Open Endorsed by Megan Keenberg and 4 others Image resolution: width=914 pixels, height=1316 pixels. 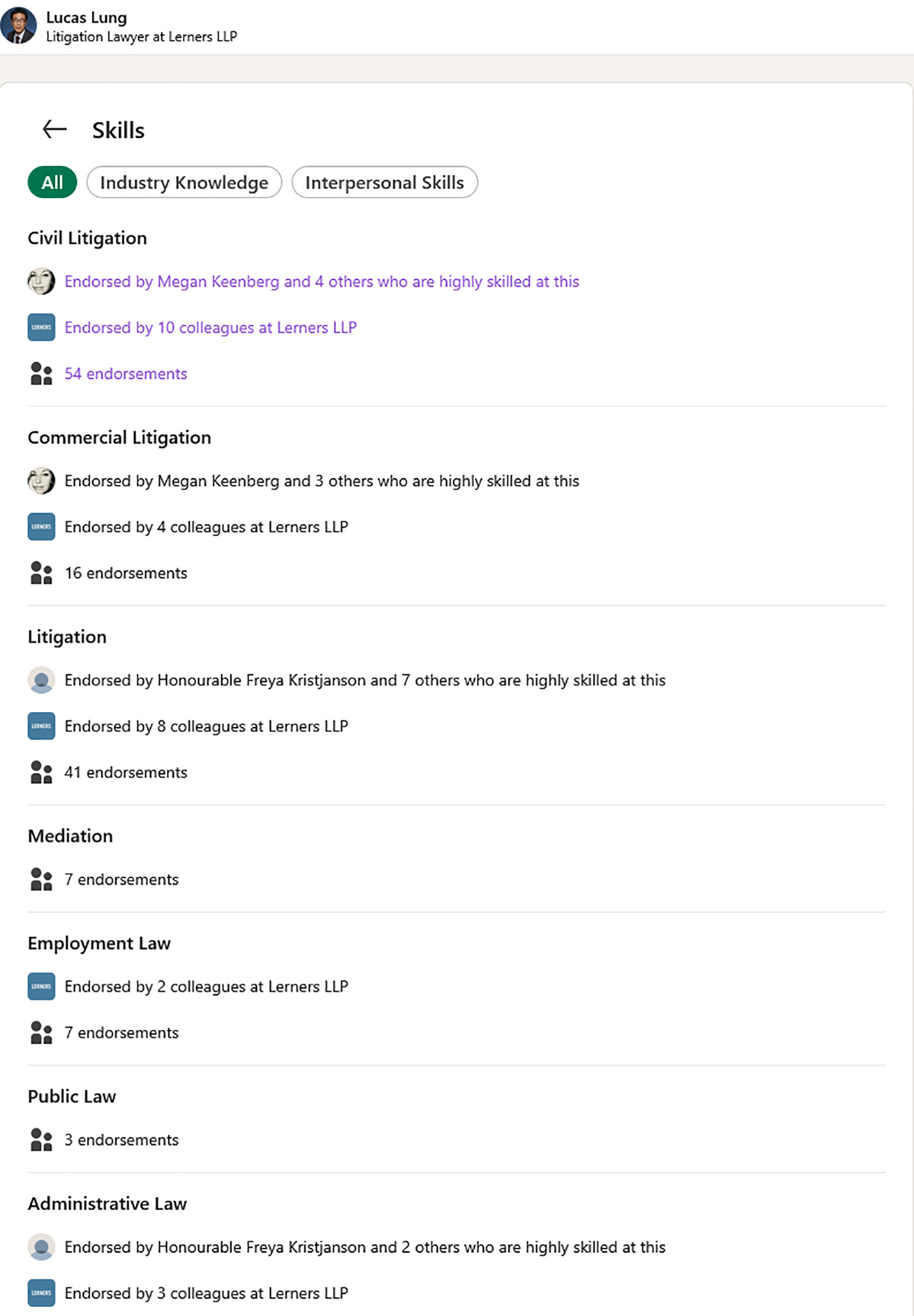tap(322, 281)
